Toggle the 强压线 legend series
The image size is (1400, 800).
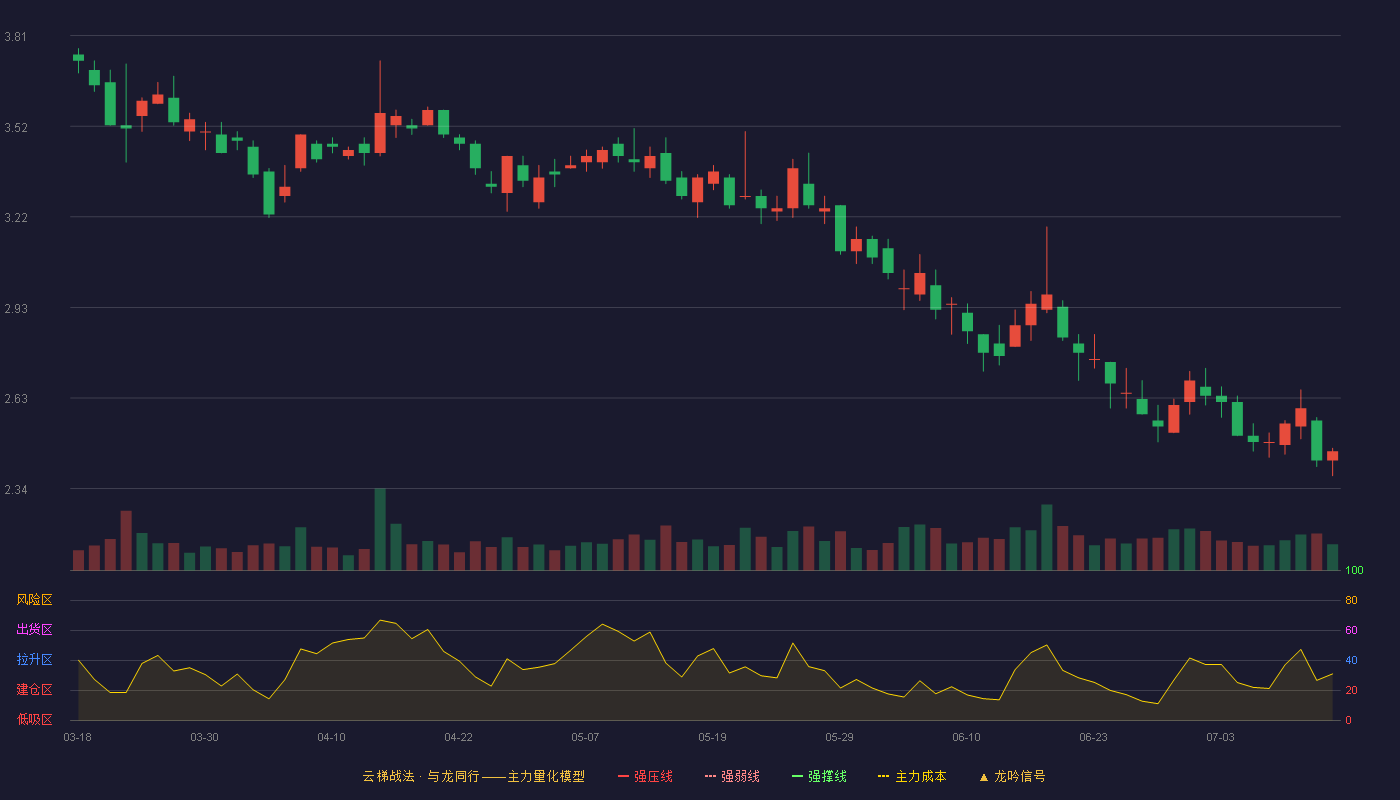coord(645,776)
